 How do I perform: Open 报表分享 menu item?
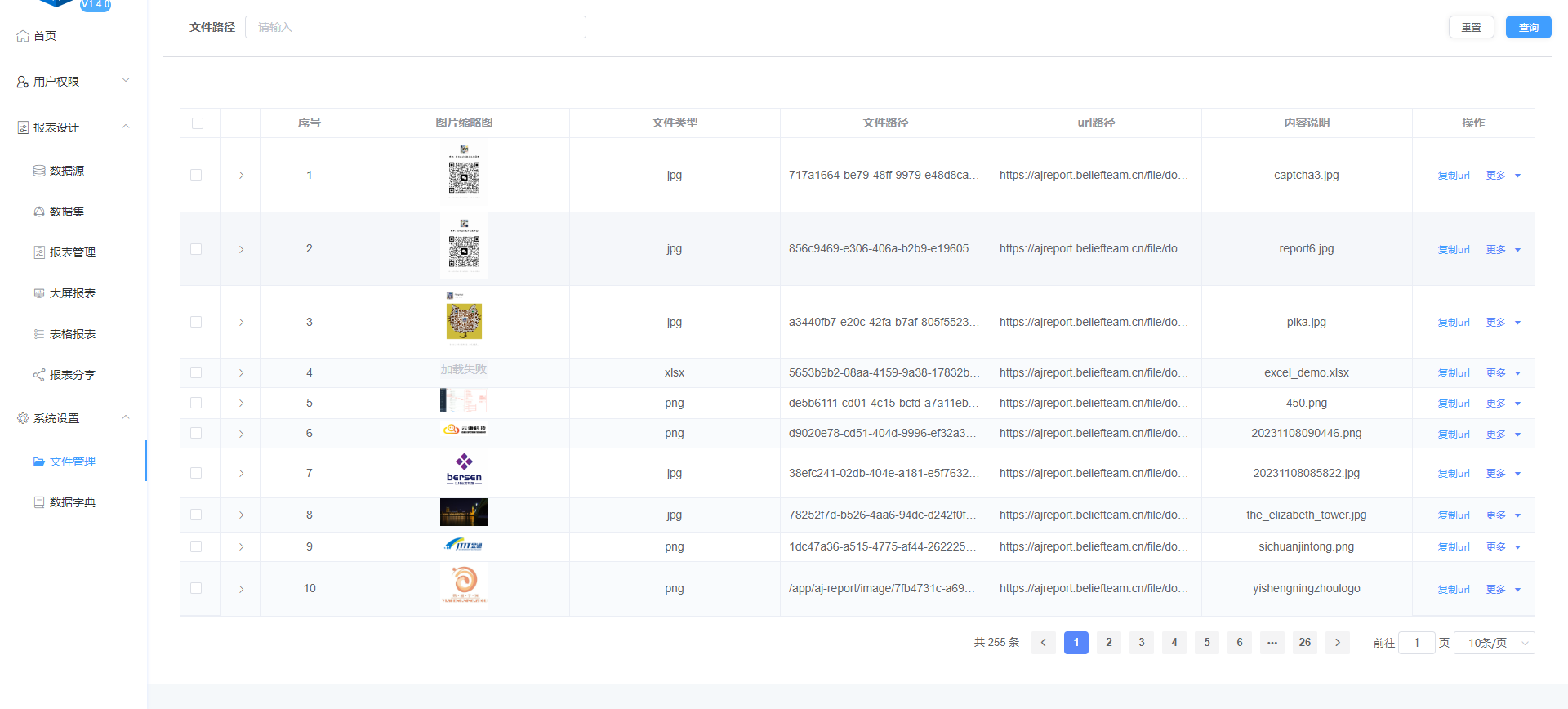pyautogui.click(x=73, y=375)
